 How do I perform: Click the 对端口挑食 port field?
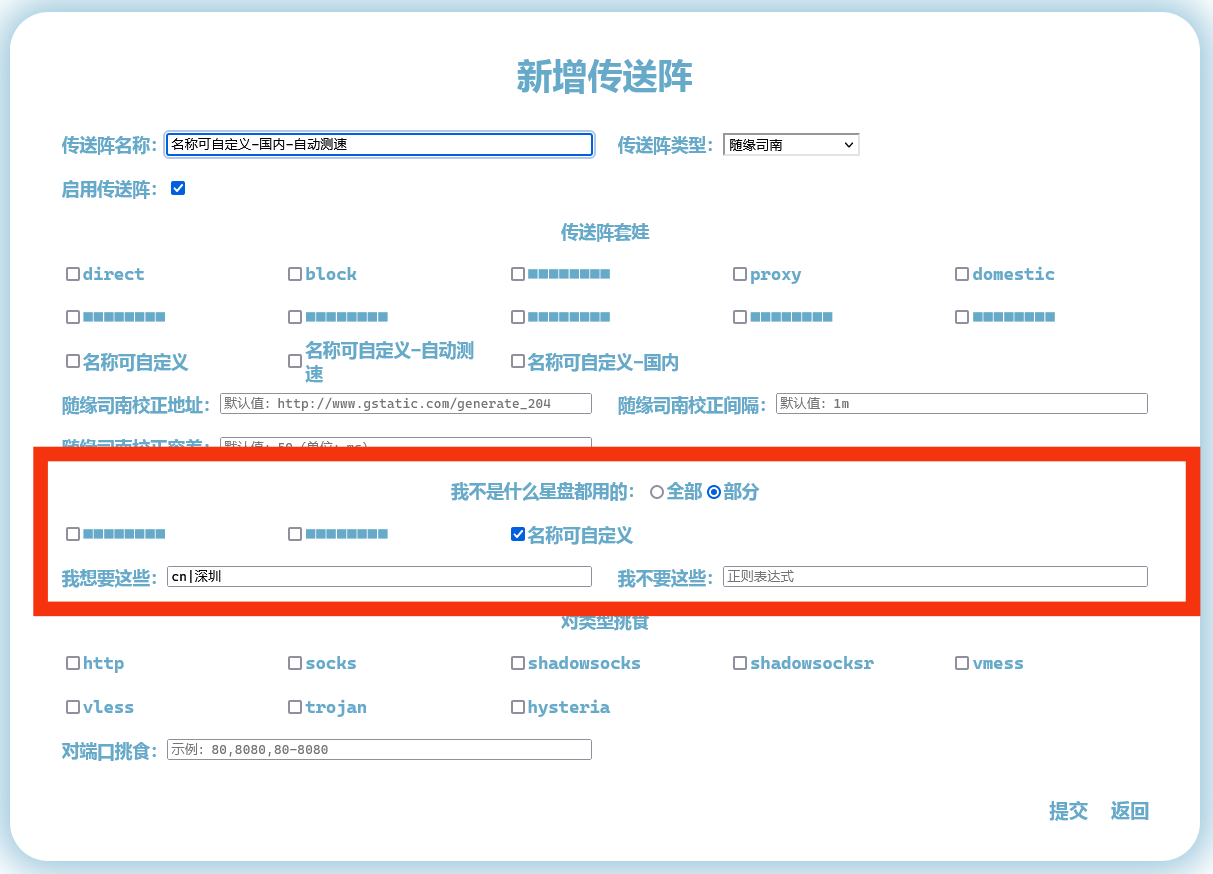(x=379, y=750)
